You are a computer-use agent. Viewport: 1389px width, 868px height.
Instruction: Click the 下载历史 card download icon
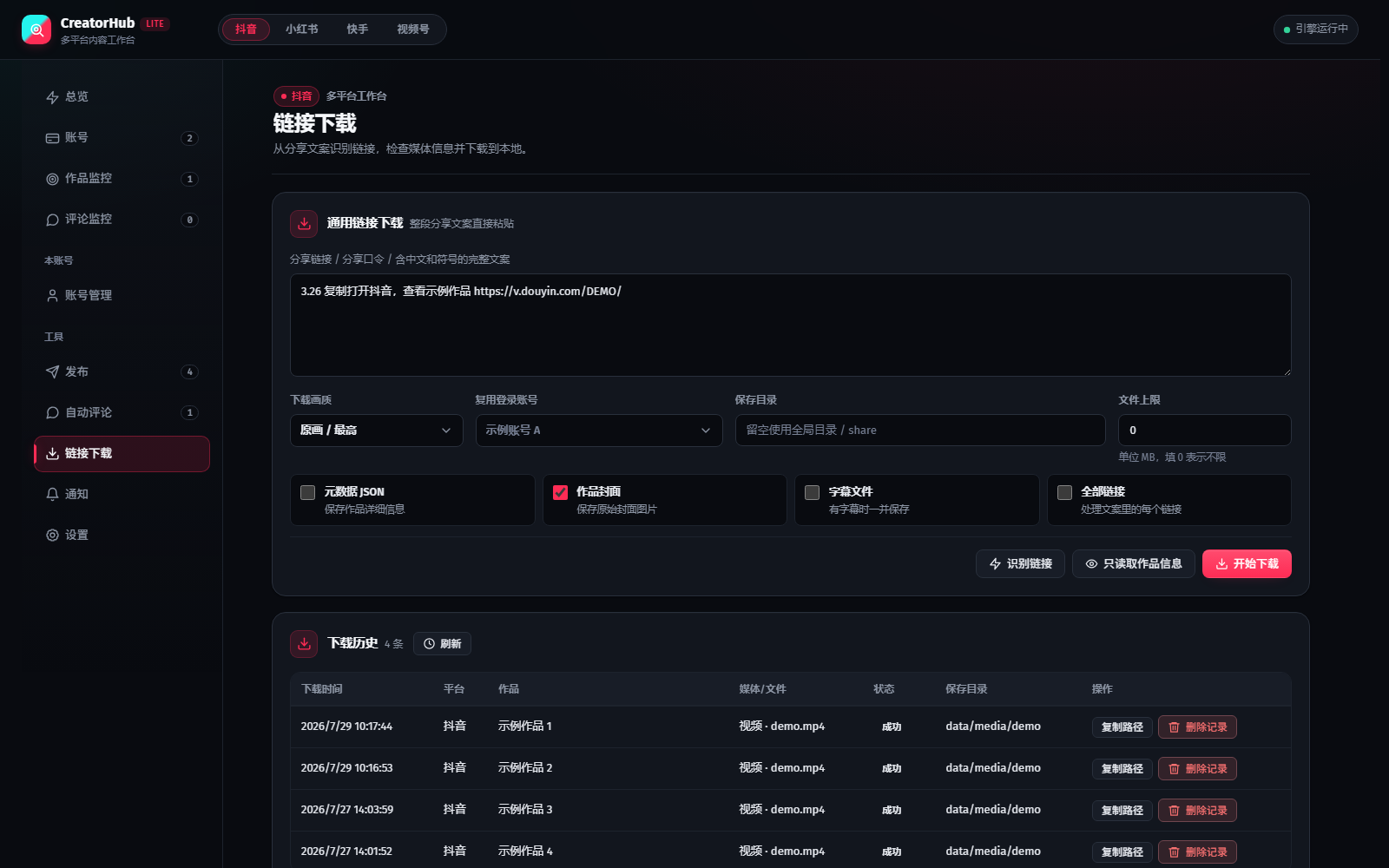click(304, 644)
